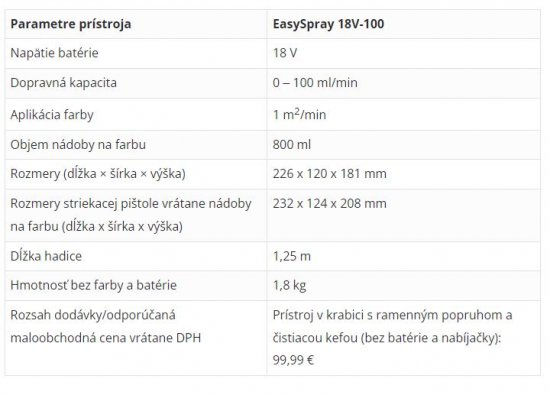Click the 'Dĺžka hadice' row label
Screen dimensions: 550x395
pos(46,256)
